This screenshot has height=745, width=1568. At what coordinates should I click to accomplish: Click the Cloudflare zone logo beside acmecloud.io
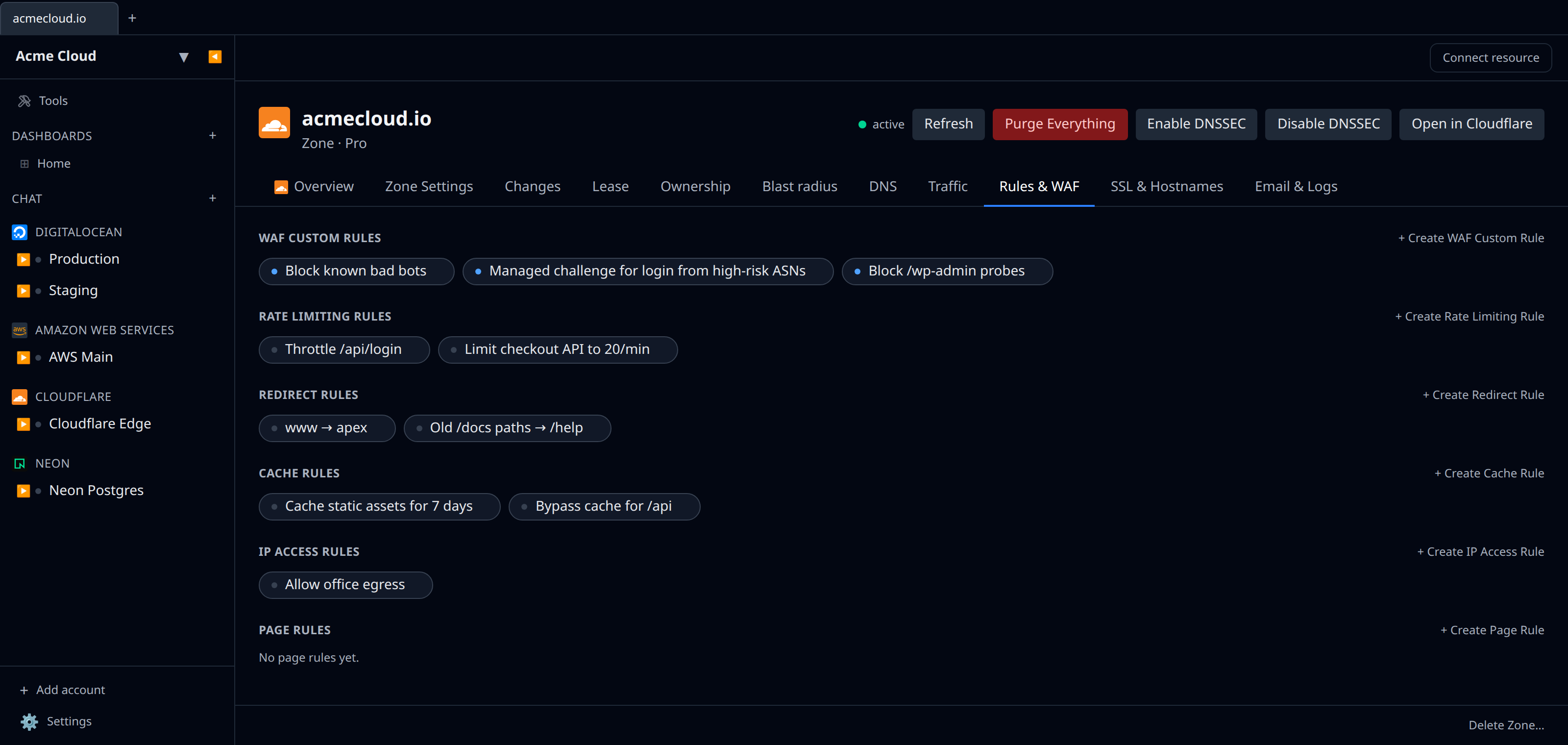274,123
